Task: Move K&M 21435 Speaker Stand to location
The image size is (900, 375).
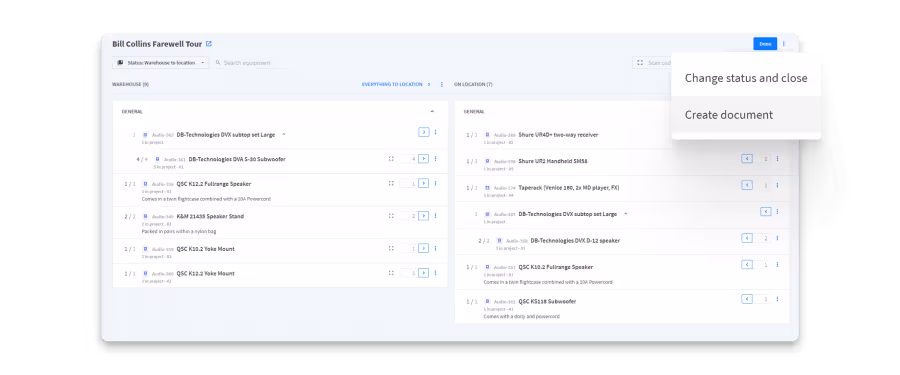Action: click(424, 216)
